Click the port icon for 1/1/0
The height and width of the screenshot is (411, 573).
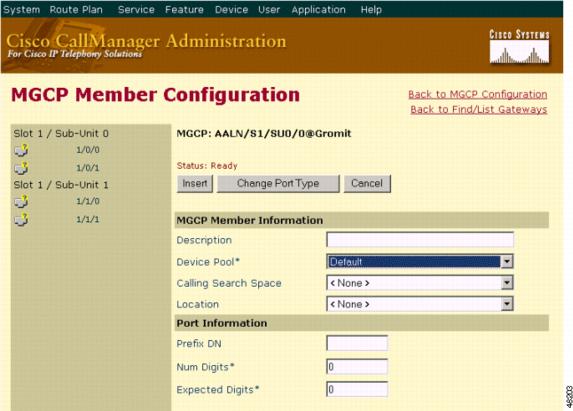click(x=21, y=201)
